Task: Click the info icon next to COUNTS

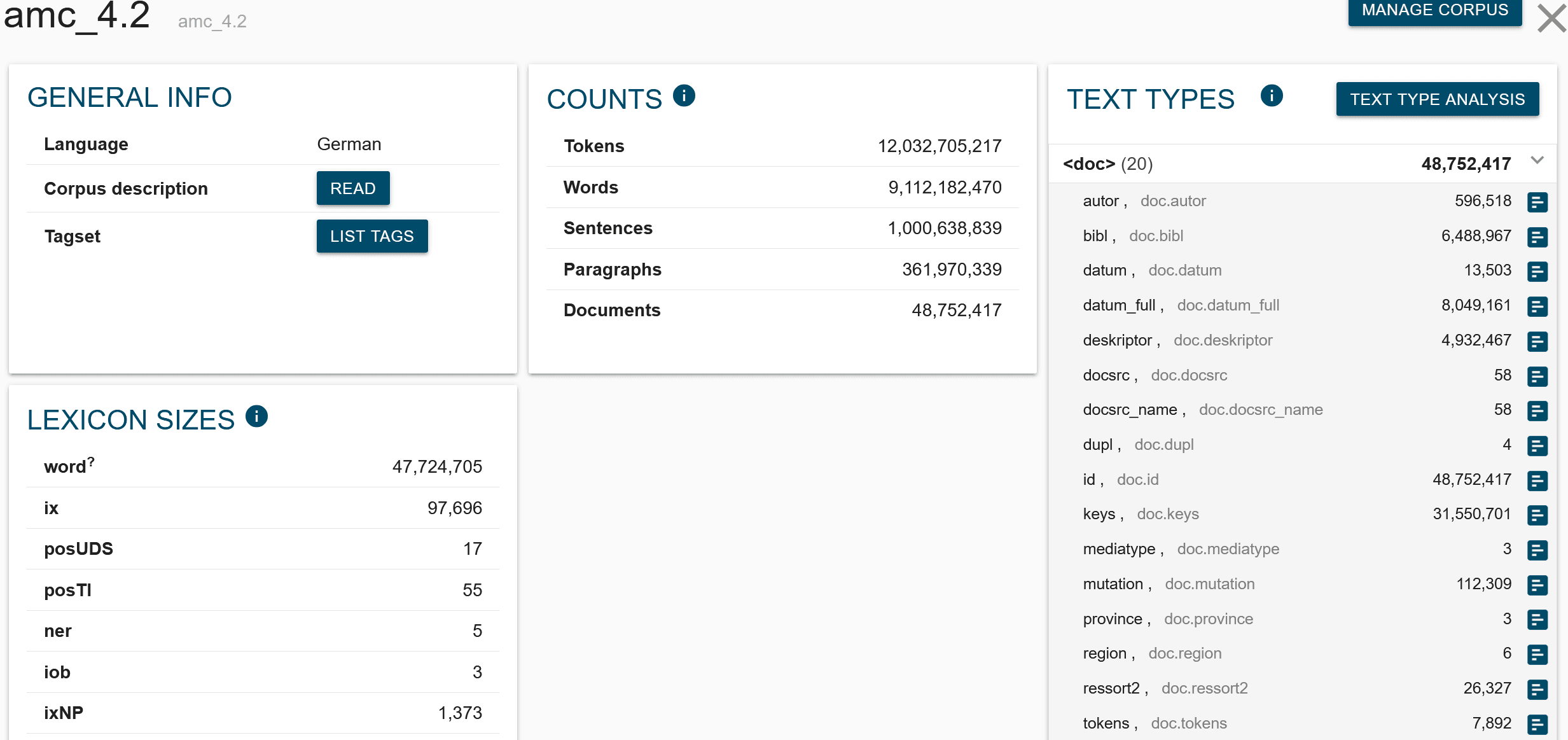Action: click(684, 95)
